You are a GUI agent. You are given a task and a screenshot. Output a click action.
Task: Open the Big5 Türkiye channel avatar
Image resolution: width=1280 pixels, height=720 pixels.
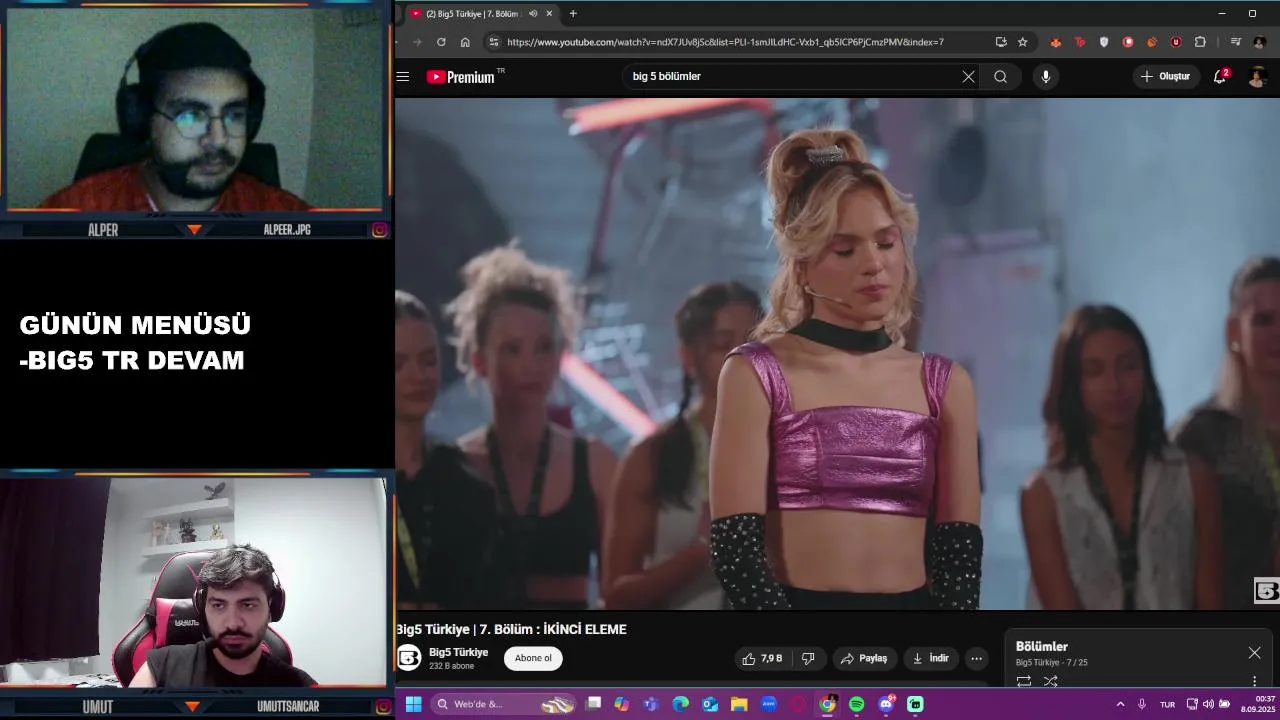[408, 658]
